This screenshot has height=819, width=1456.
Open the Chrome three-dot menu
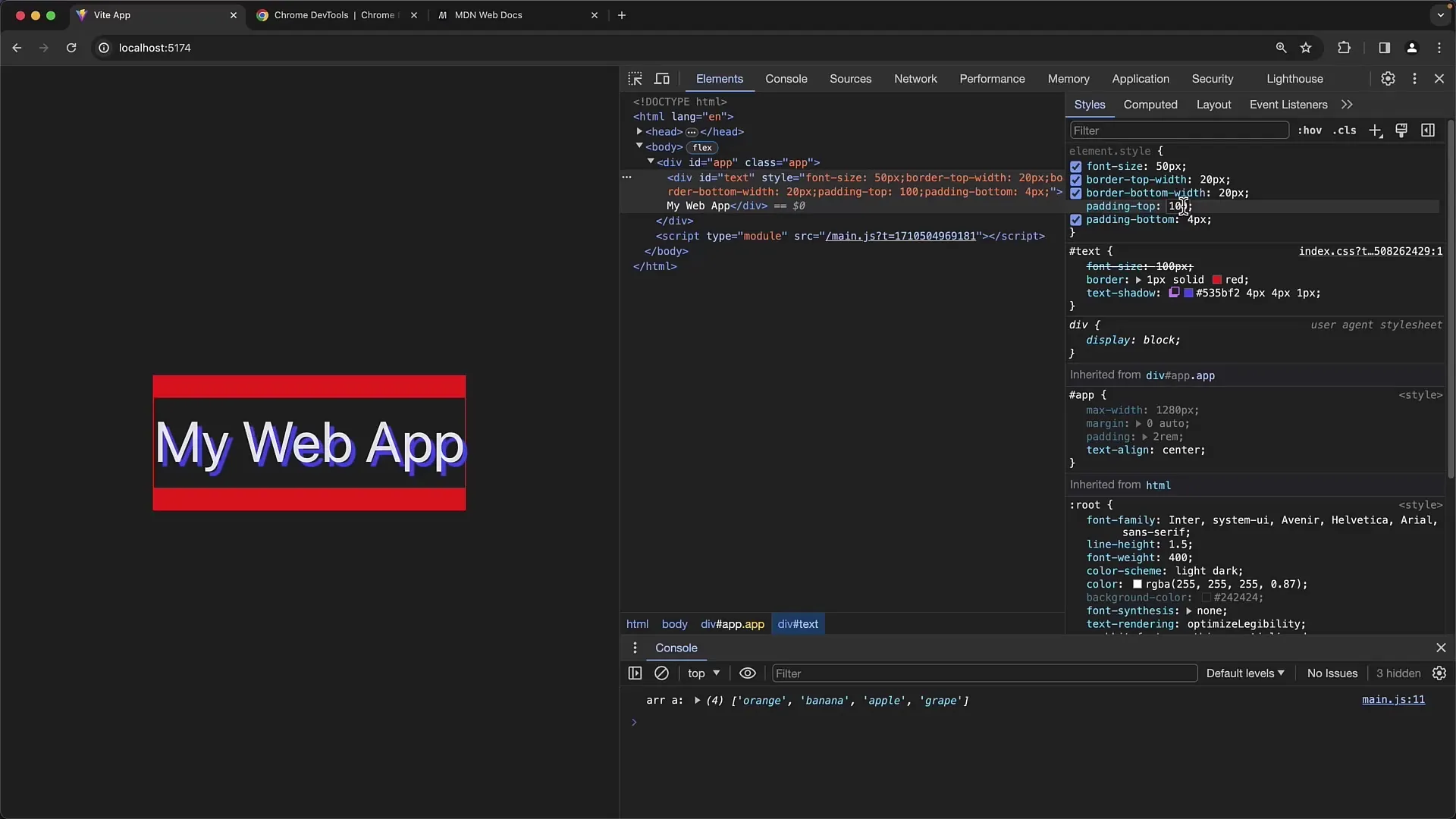(x=1439, y=48)
